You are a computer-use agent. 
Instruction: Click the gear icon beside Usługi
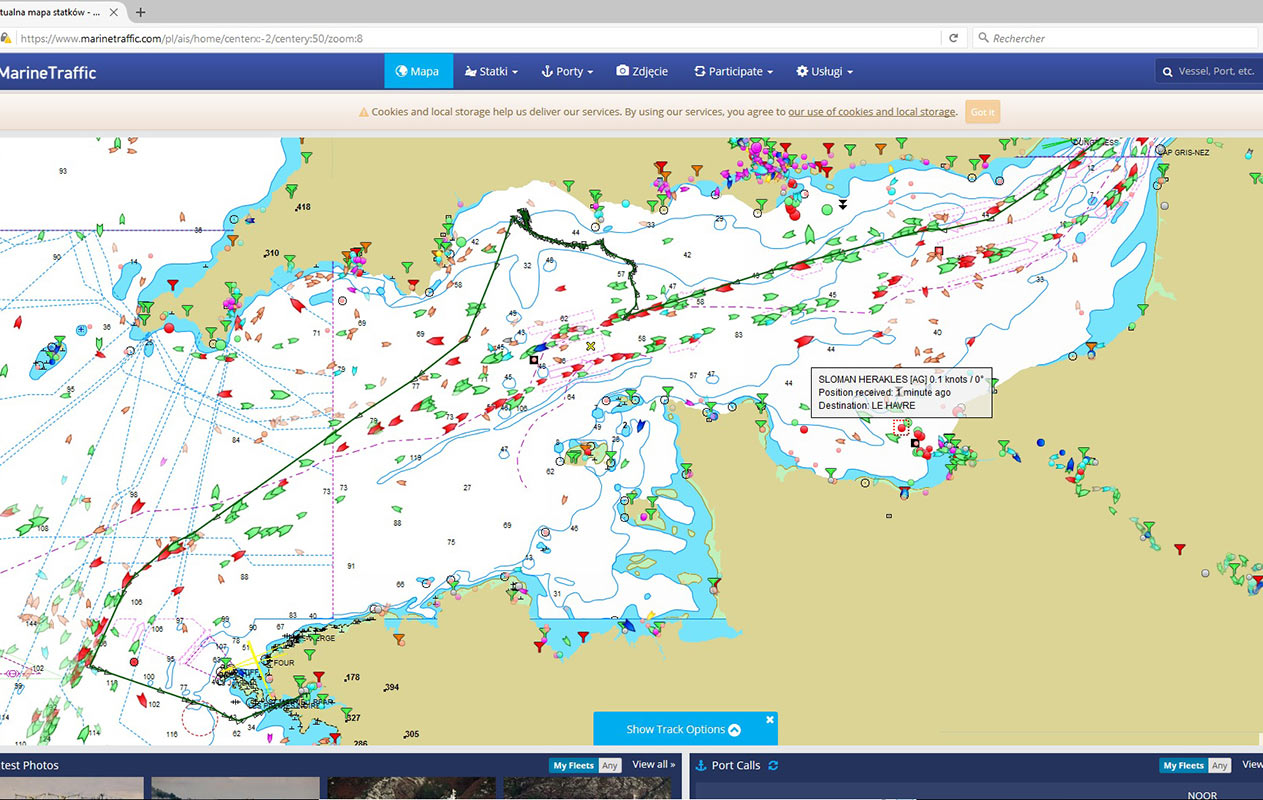(802, 71)
